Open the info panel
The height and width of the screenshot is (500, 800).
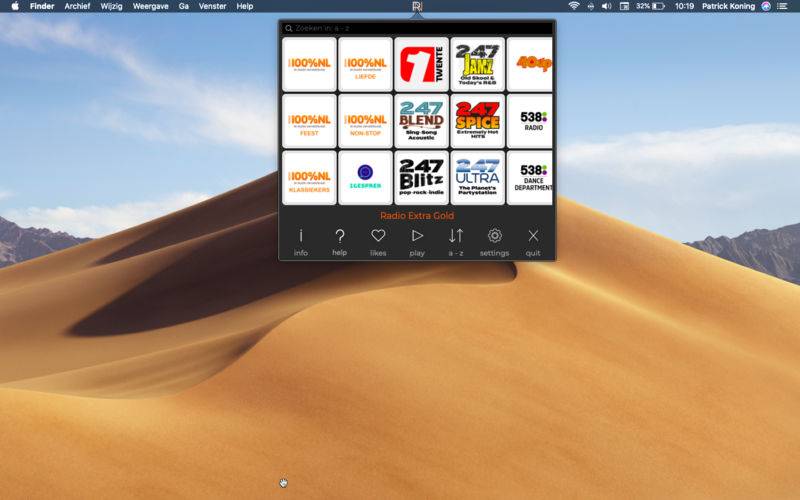301,242
